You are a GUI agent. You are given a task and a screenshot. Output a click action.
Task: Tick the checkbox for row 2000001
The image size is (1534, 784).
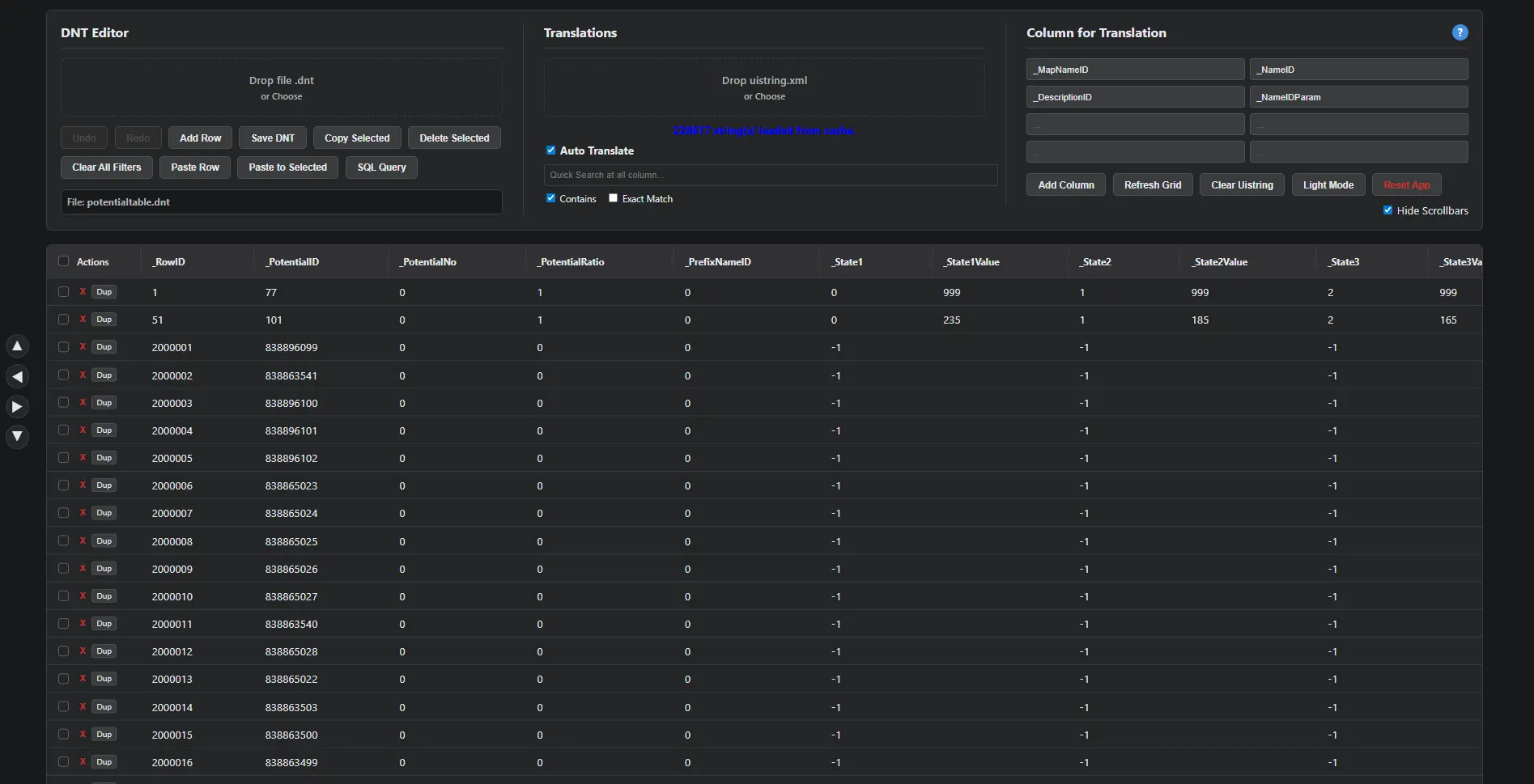[x=64, y=347]
